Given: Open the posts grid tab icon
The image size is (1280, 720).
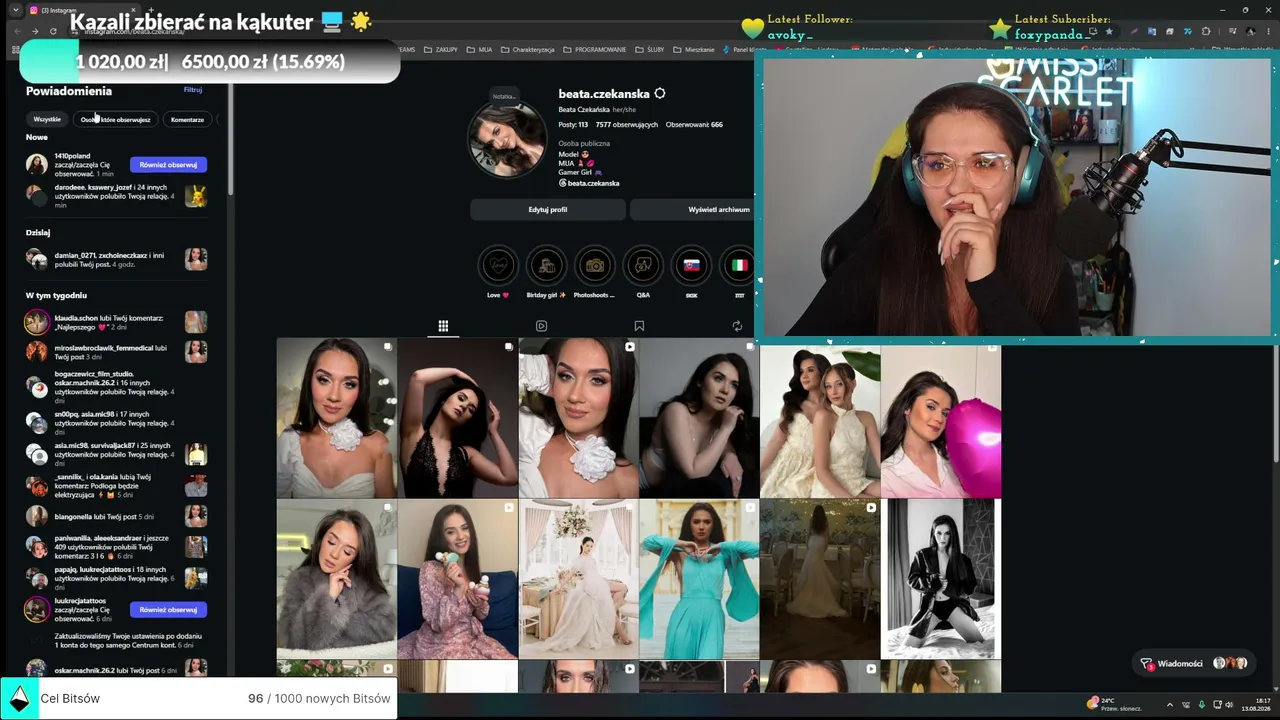Looking at the screenshot, I should click(443, 326).
